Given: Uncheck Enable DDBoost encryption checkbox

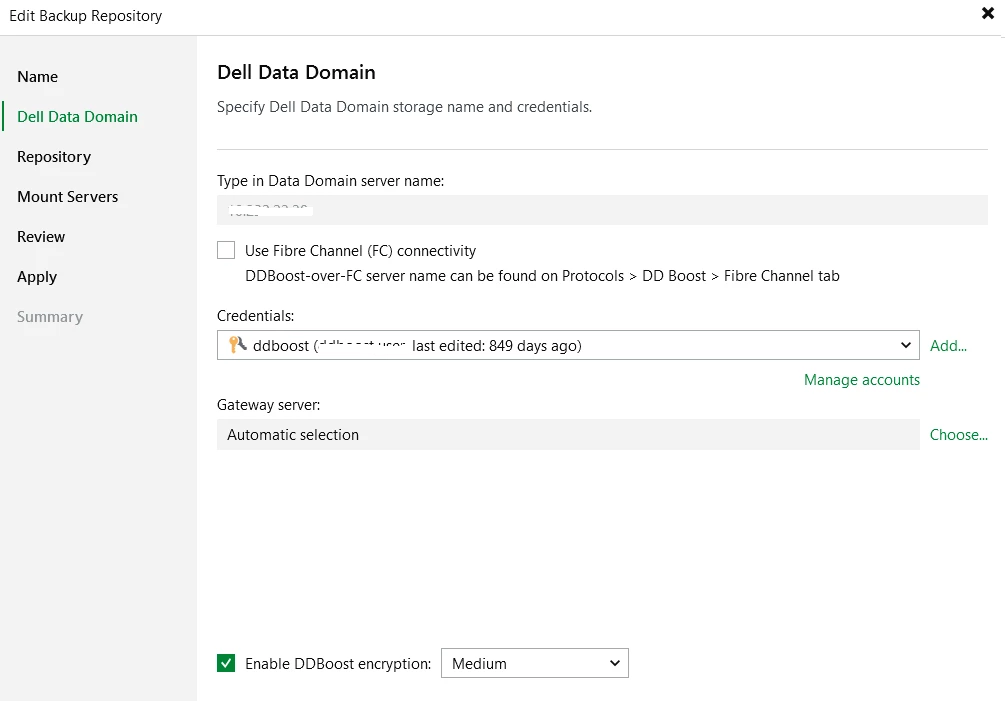Looking at the screenshot, I should (x=227, y=663).
